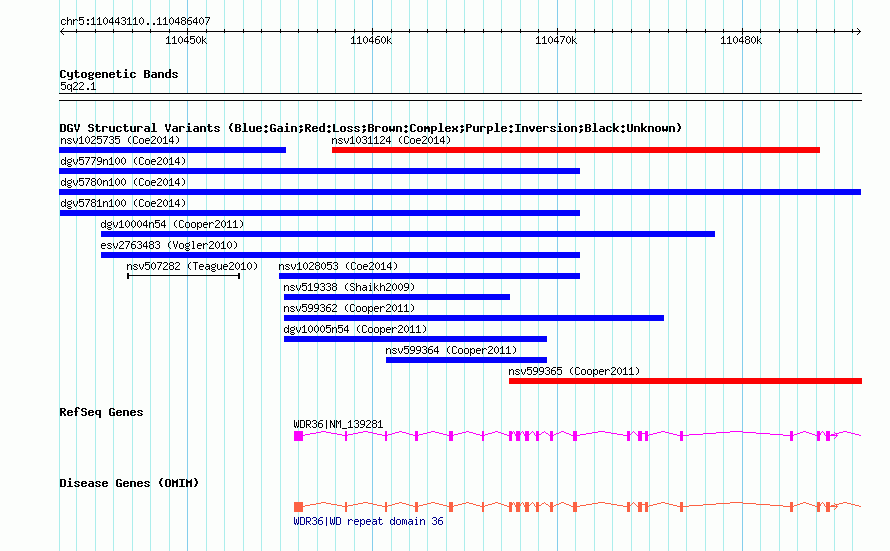Select the blue bar under nsv599362

coord(474,318)
